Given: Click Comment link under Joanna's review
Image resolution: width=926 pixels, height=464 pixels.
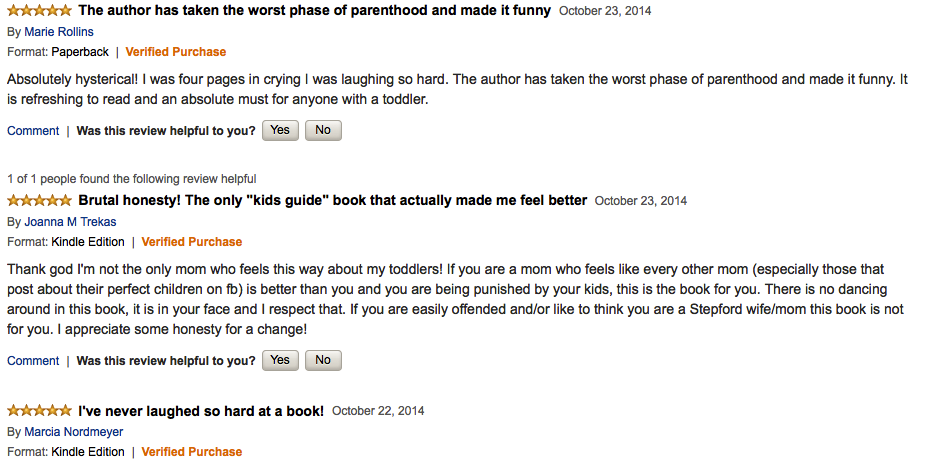Looking at the screenshot, I should click(x=33, y=361).
